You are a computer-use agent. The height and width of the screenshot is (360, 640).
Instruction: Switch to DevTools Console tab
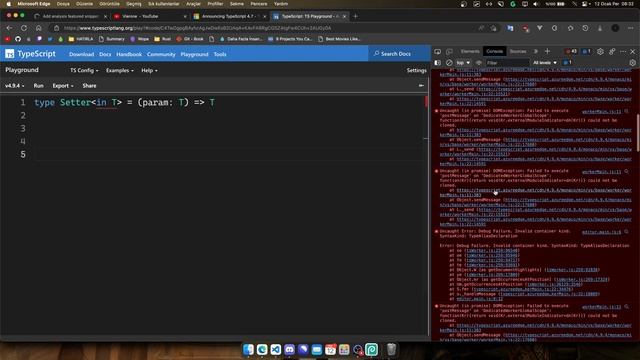494,51
